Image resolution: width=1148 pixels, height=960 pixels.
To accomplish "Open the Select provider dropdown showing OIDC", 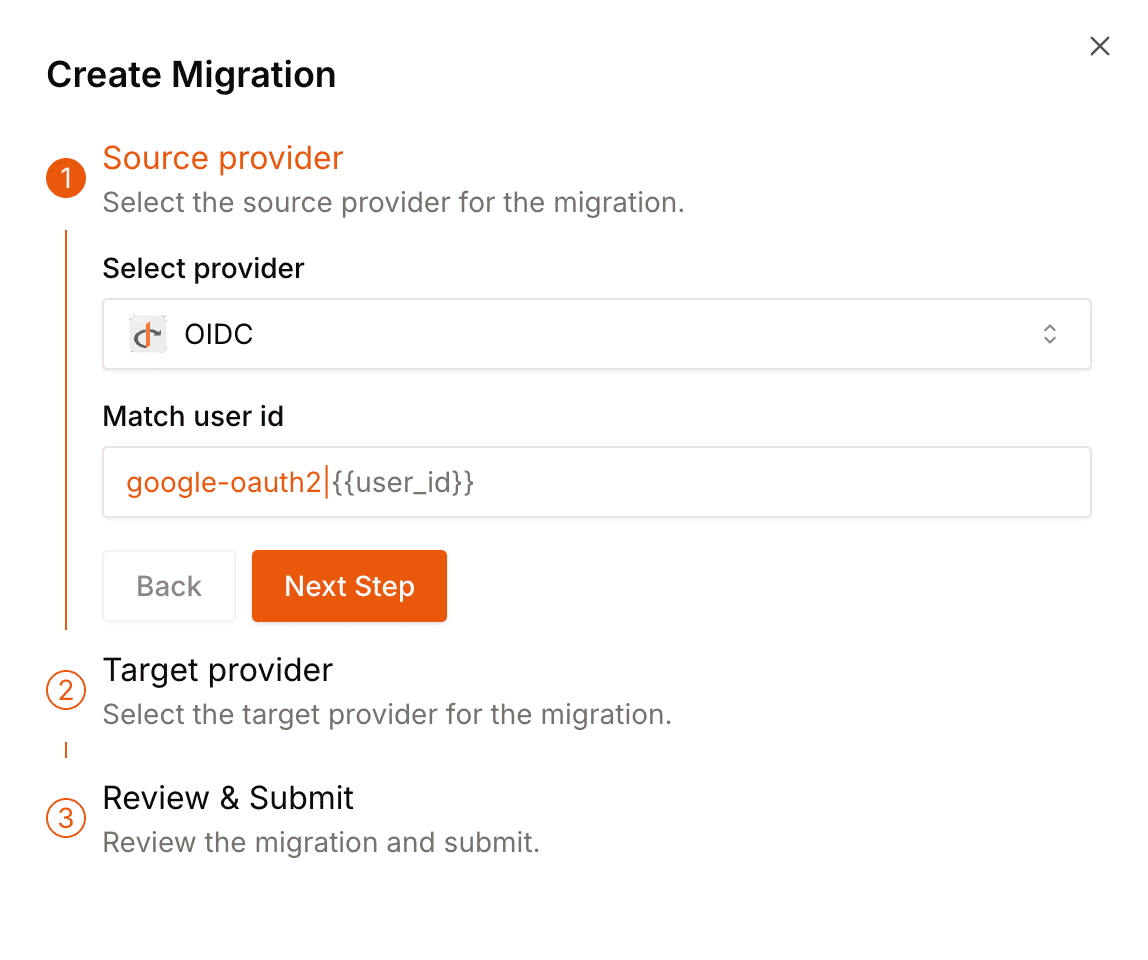I will tap(596, 334).
